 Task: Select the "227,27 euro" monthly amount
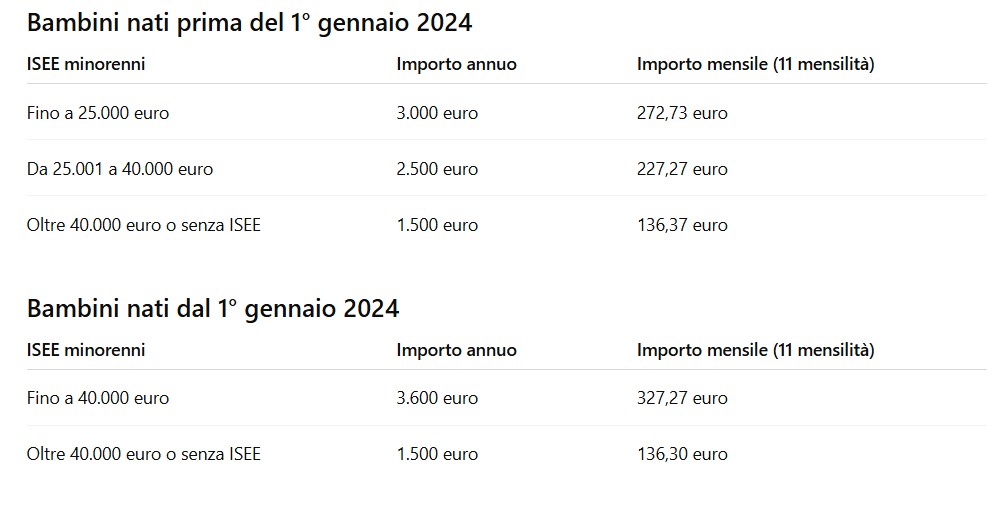pyautogui.click(x=682, y=169)
